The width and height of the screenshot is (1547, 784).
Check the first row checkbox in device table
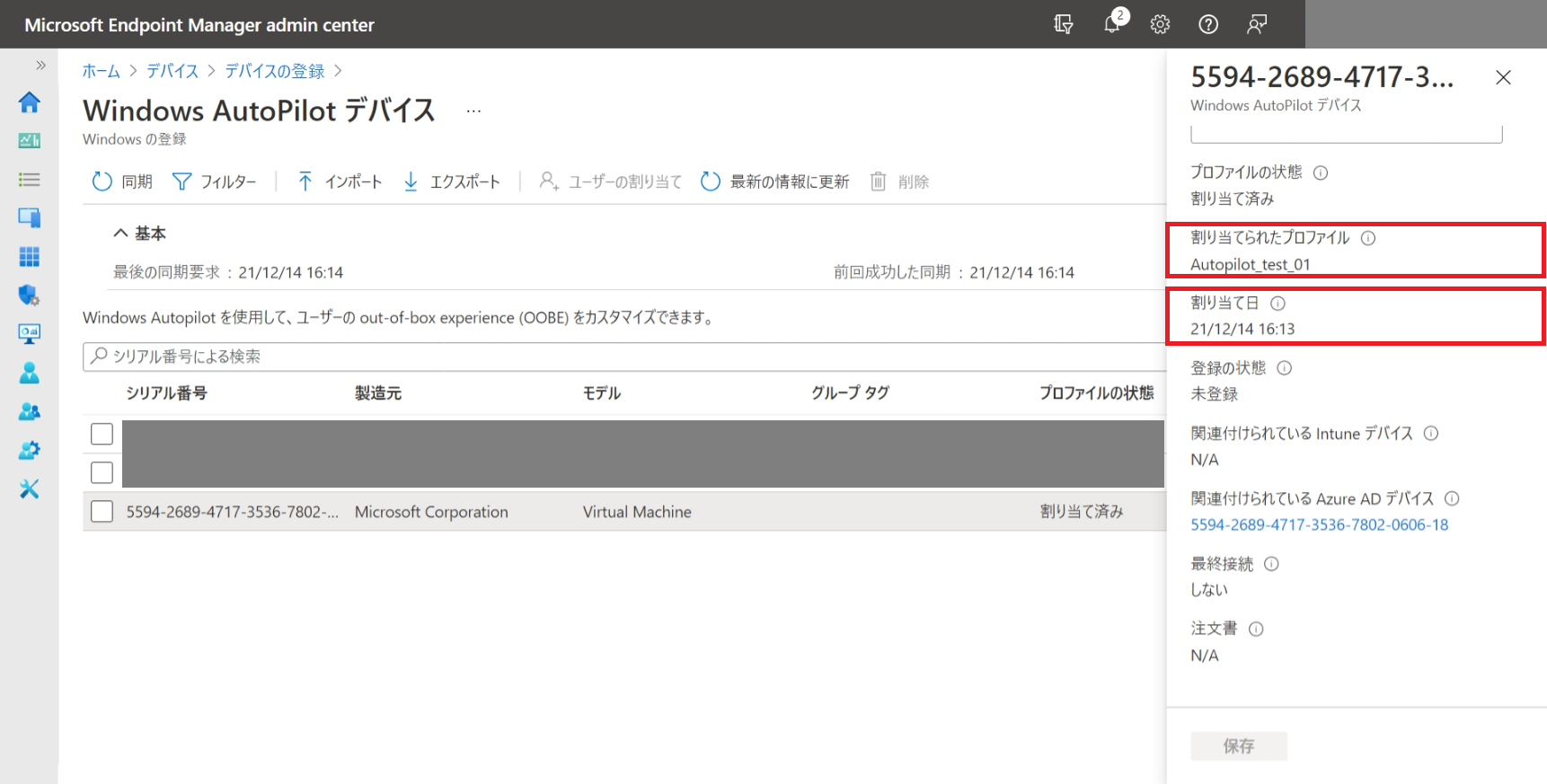tap(102, 434)
